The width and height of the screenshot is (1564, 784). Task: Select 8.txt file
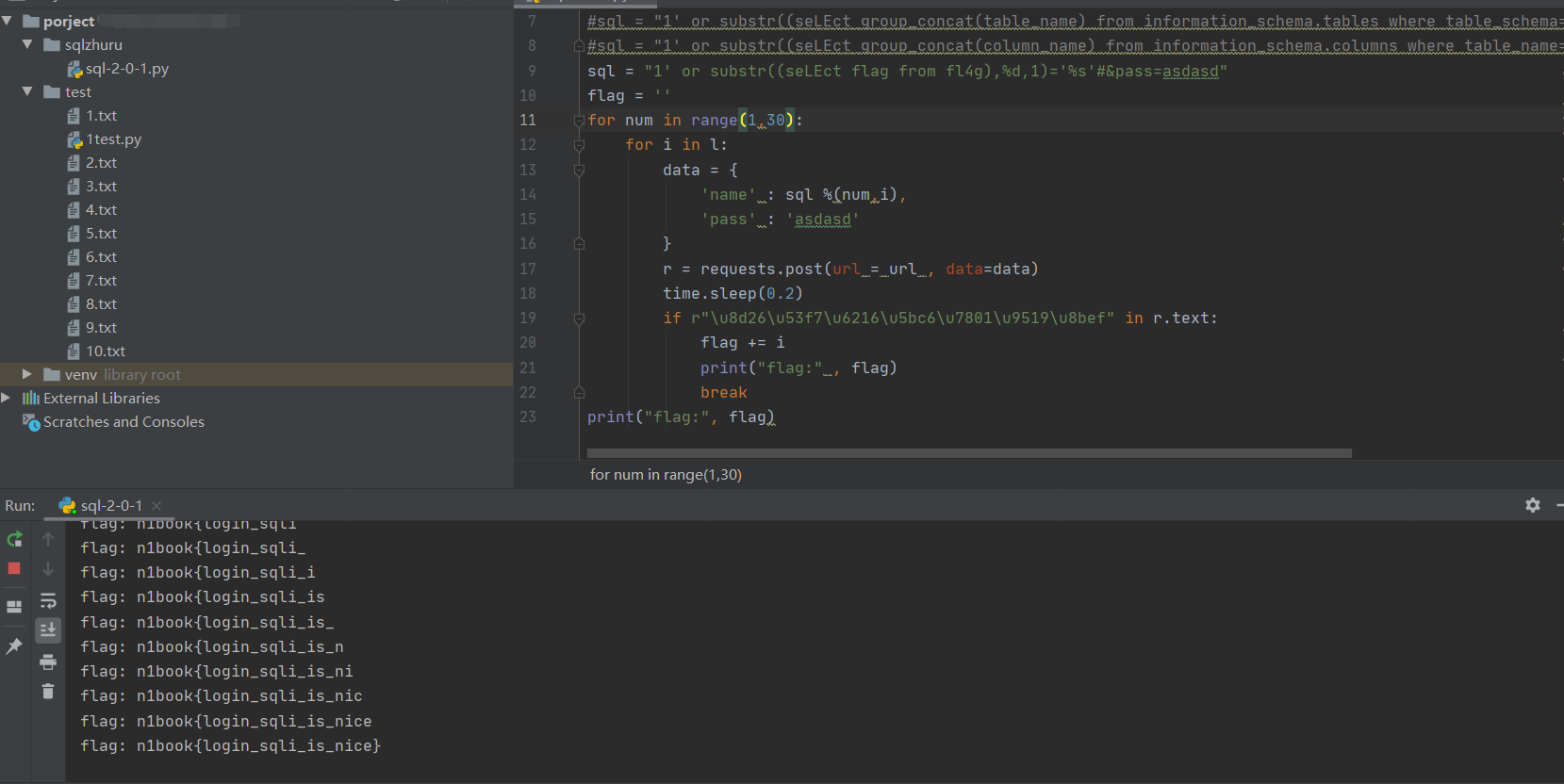pyautogui.click(x=101, y=303)
